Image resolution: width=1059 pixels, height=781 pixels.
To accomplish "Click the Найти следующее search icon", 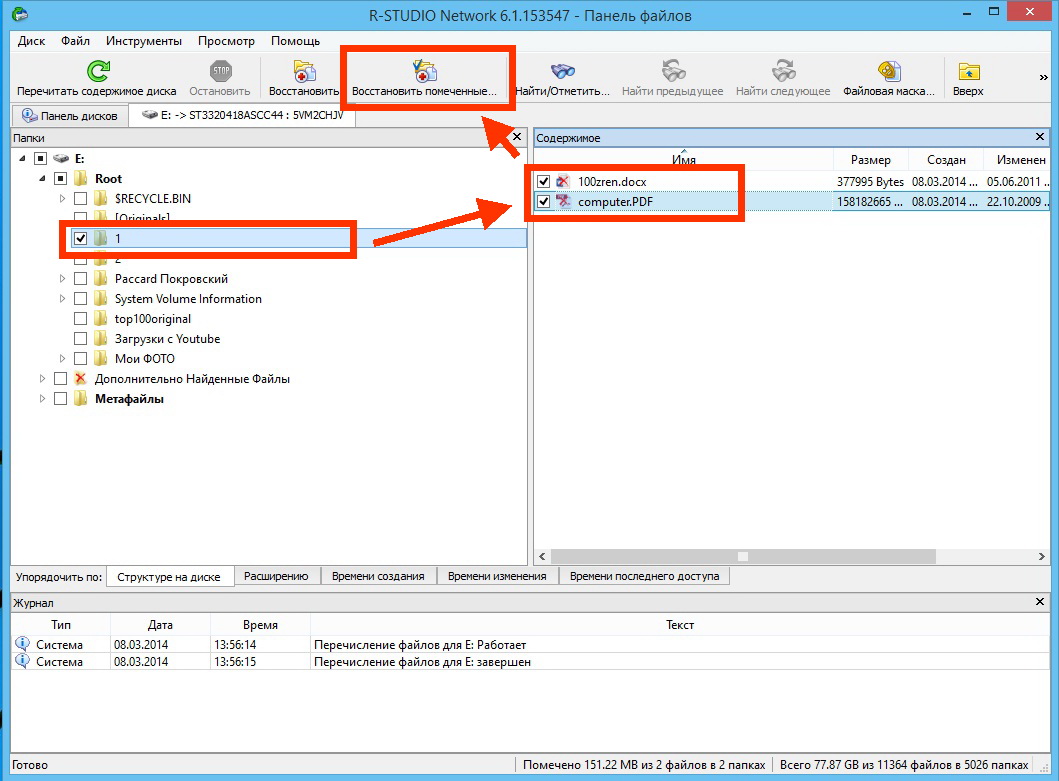I will tap(782, 71).
